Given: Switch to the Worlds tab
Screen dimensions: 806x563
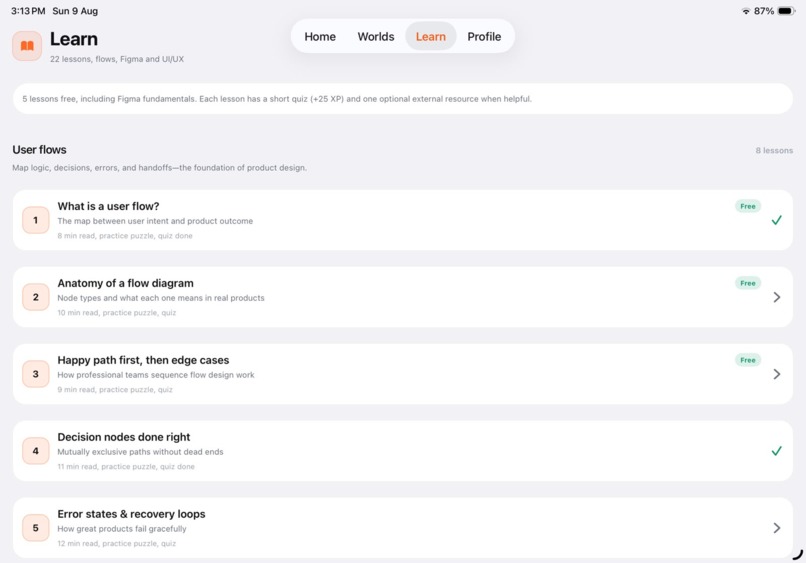Looking at the screenshot, I should click(x=376, y=37).
